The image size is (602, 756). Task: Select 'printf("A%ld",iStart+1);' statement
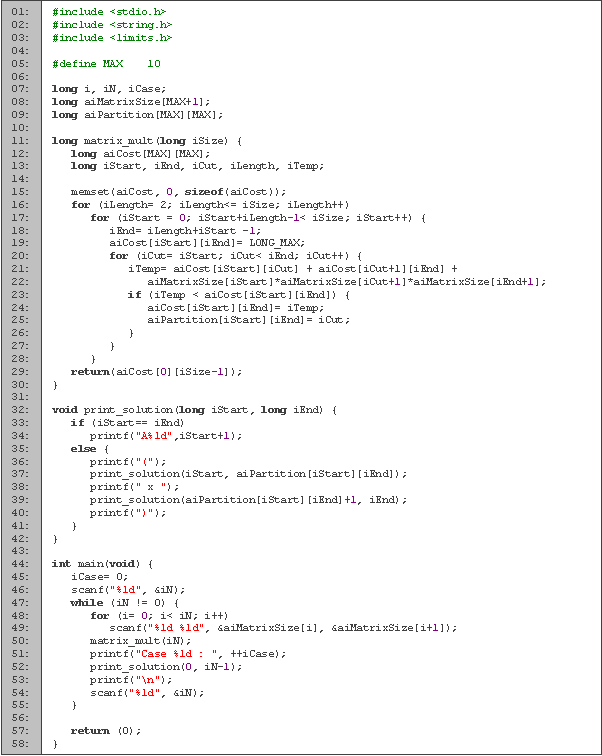(166, 436)
